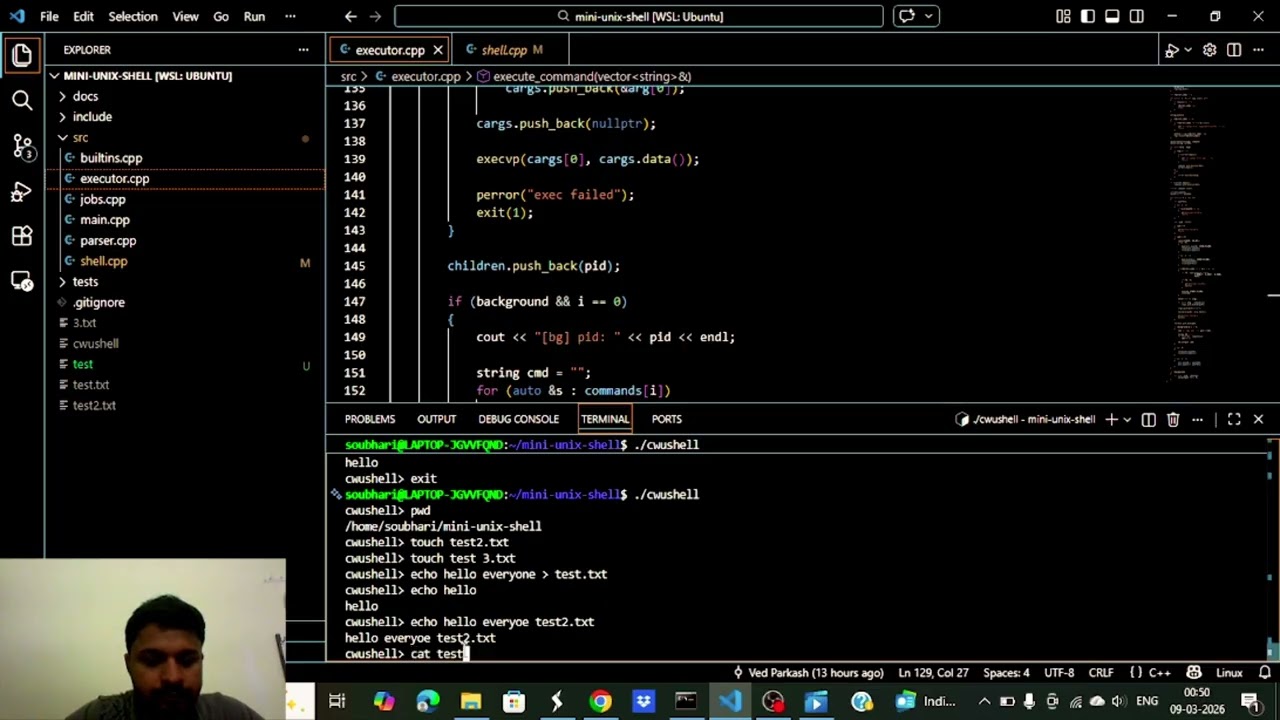Switch to the OUTPUT panel tab
Image resolution: width=1280 pixels, height=720 pixels.
coord(436,419)
